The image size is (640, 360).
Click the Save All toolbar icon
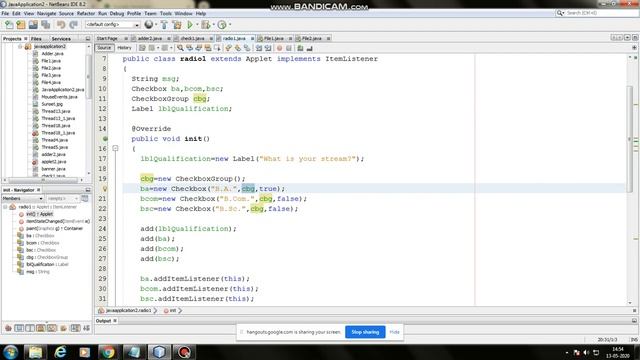(45, 25)
